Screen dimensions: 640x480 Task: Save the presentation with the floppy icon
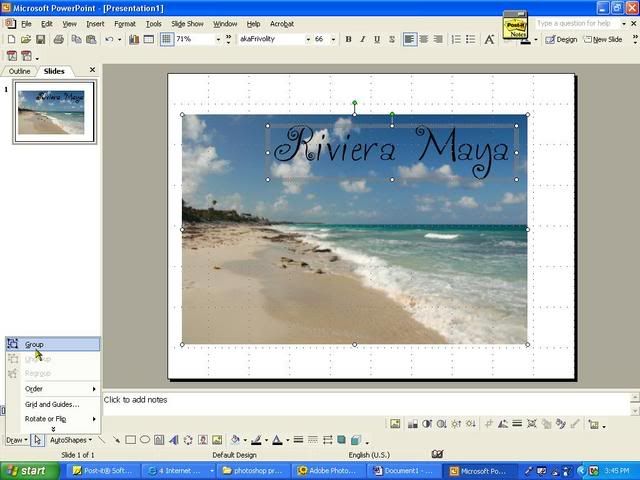tap(40, 39)
